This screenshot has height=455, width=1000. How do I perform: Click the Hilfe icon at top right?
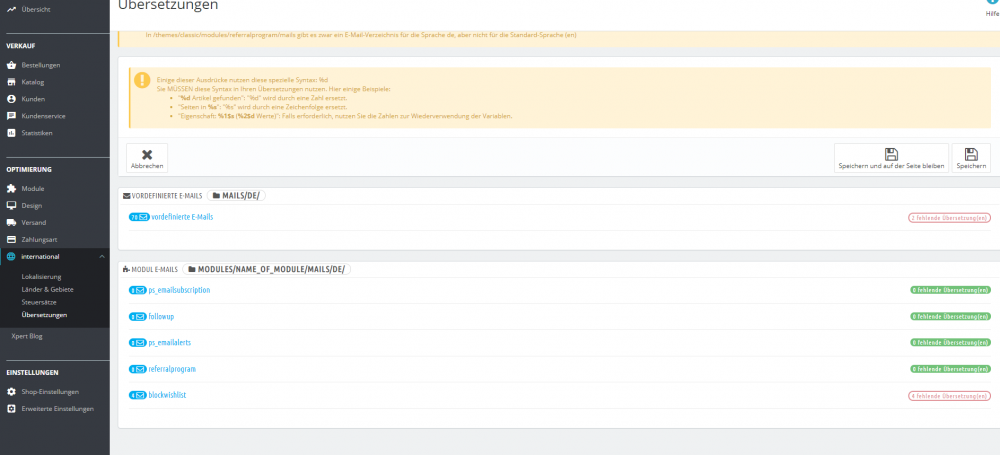(x=993, y=3)
